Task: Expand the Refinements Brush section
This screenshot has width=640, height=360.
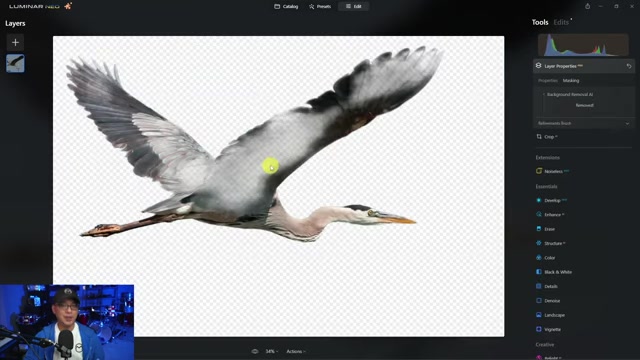Action: (584, 123)
